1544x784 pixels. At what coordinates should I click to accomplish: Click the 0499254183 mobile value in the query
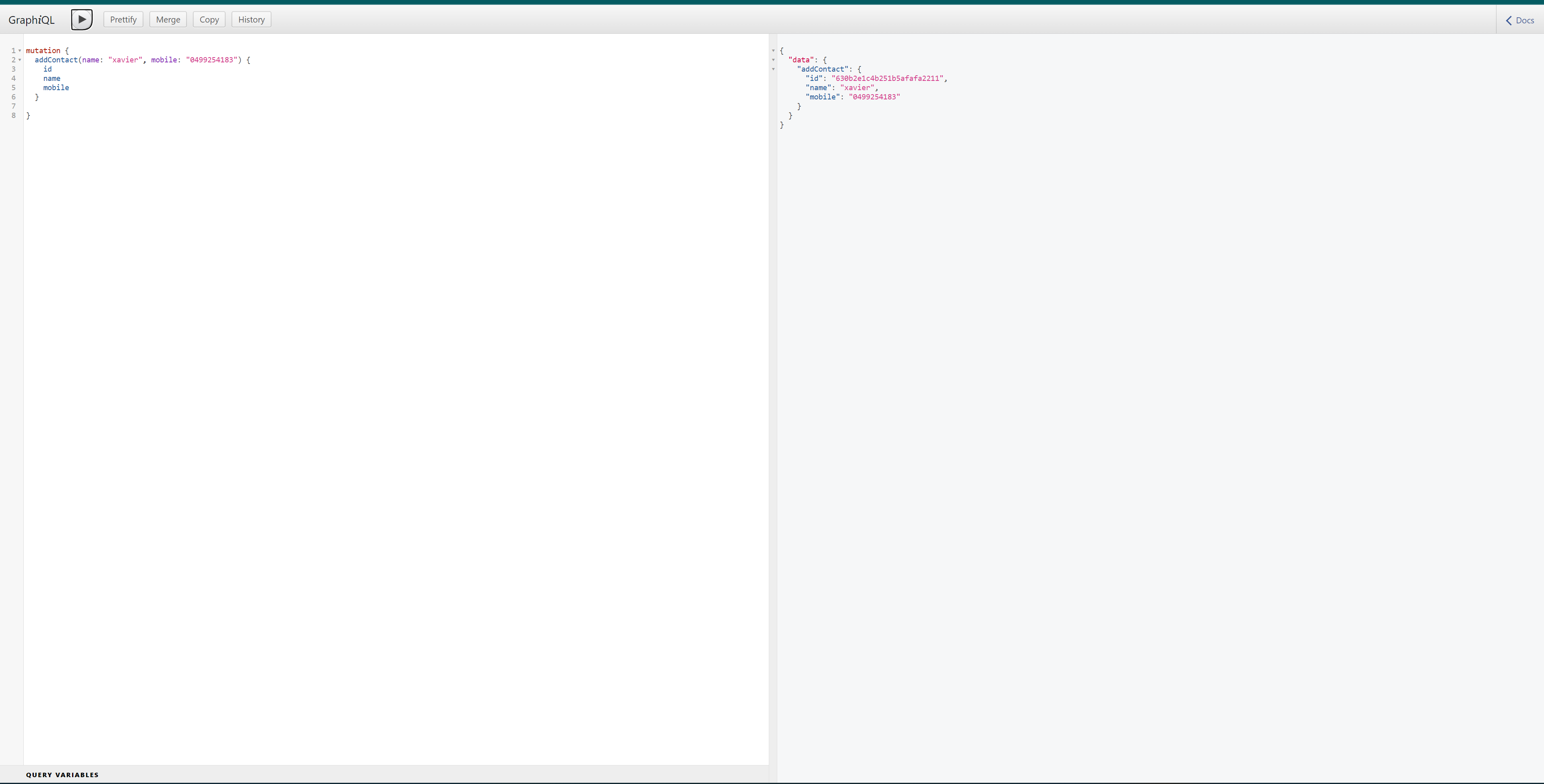coord(210,60)
